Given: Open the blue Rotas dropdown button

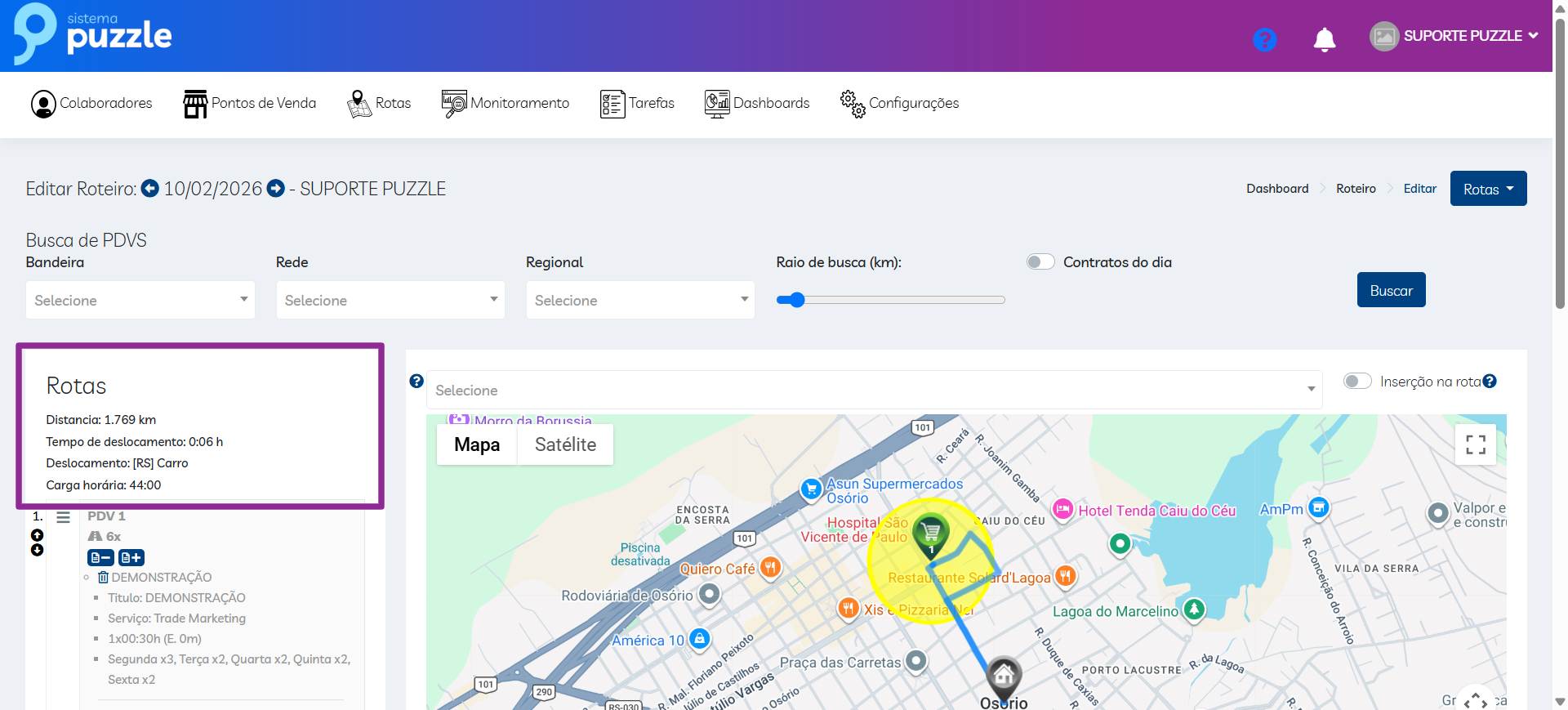Looking at the screenshot, I should [1488, 189].
